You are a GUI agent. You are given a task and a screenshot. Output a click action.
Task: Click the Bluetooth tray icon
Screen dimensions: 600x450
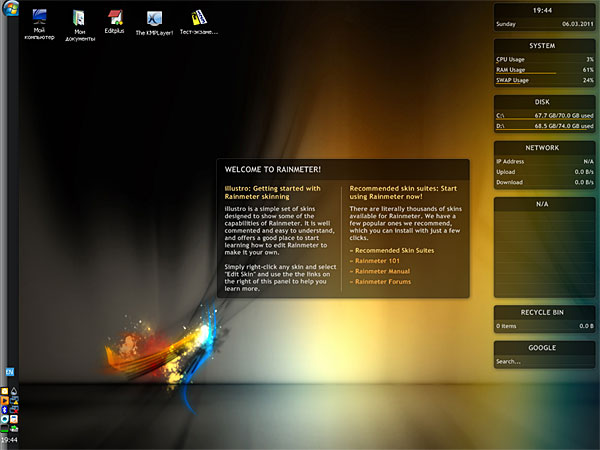pos(5,410)
